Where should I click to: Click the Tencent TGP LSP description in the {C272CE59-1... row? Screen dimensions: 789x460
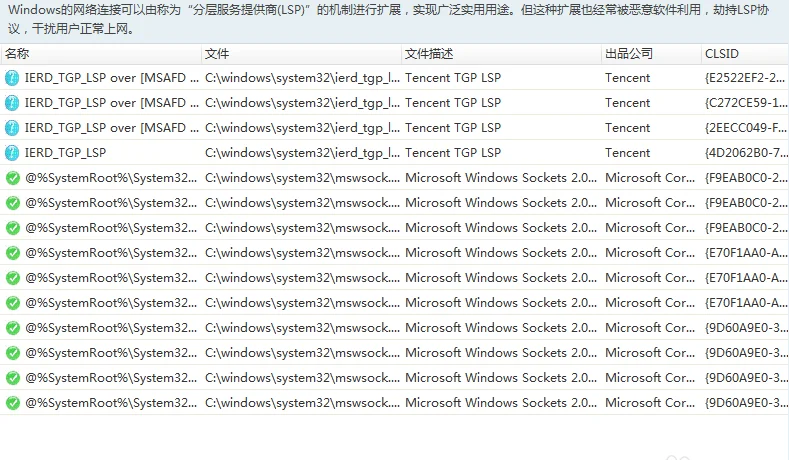tap(453, 103)
